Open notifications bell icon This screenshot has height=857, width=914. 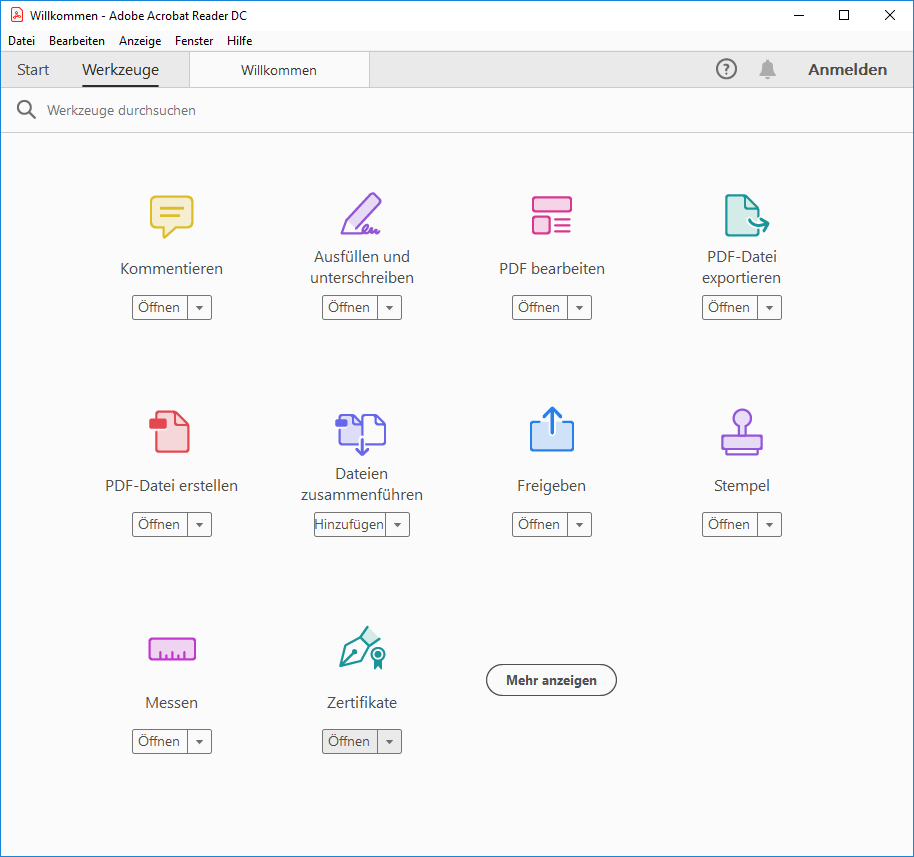[767, 69]
